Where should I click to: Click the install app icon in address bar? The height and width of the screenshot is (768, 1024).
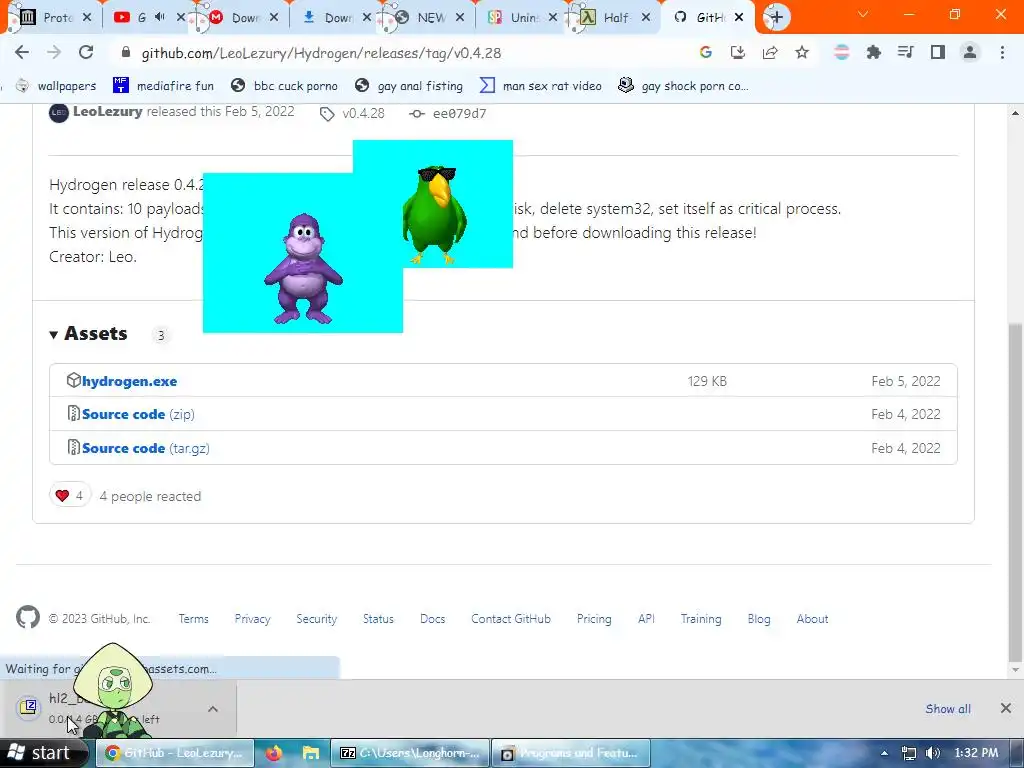[738, 53]
